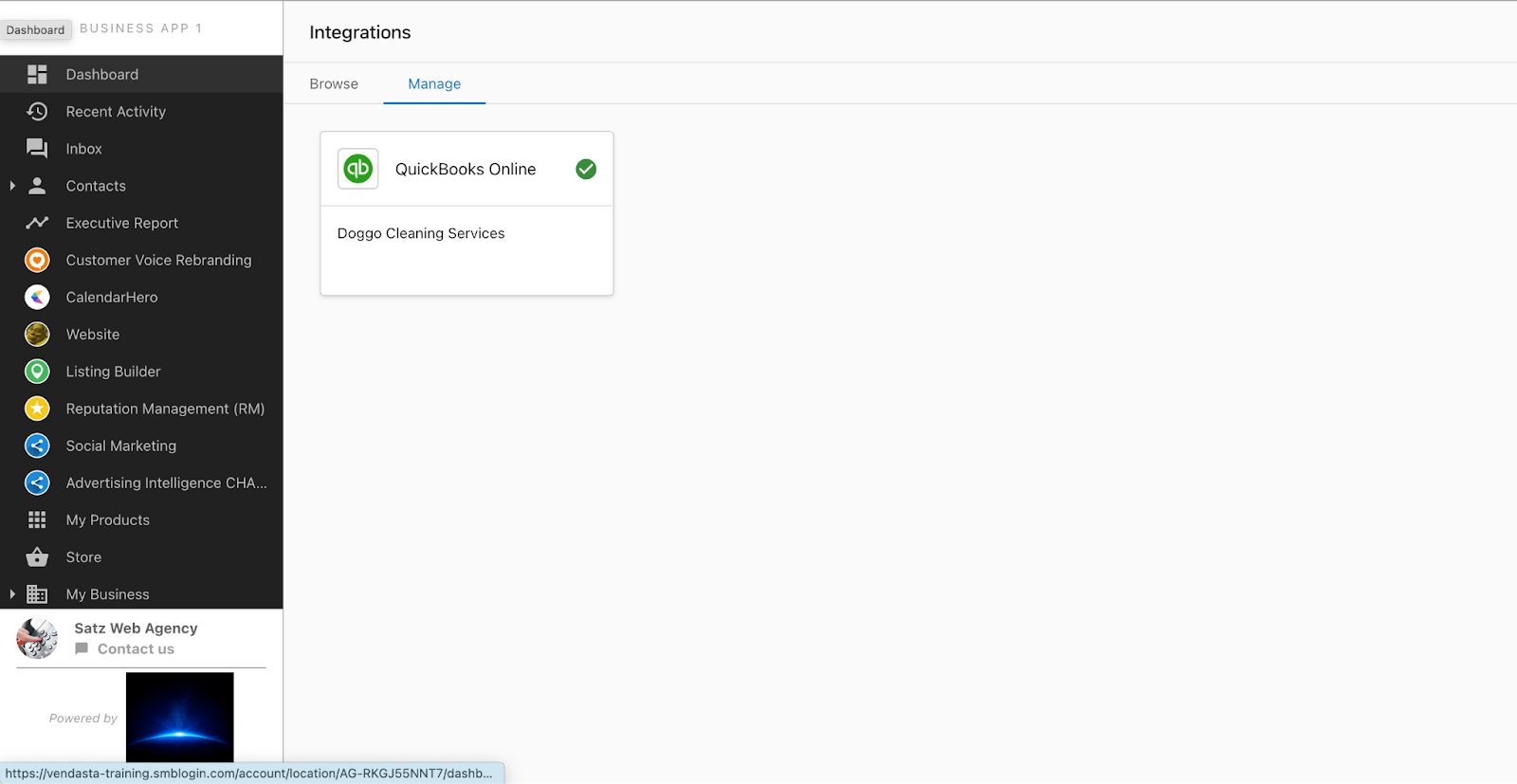Click Doggo Cleaning Services text
This screenshot has width=1517, height=784.
point(421,233)
